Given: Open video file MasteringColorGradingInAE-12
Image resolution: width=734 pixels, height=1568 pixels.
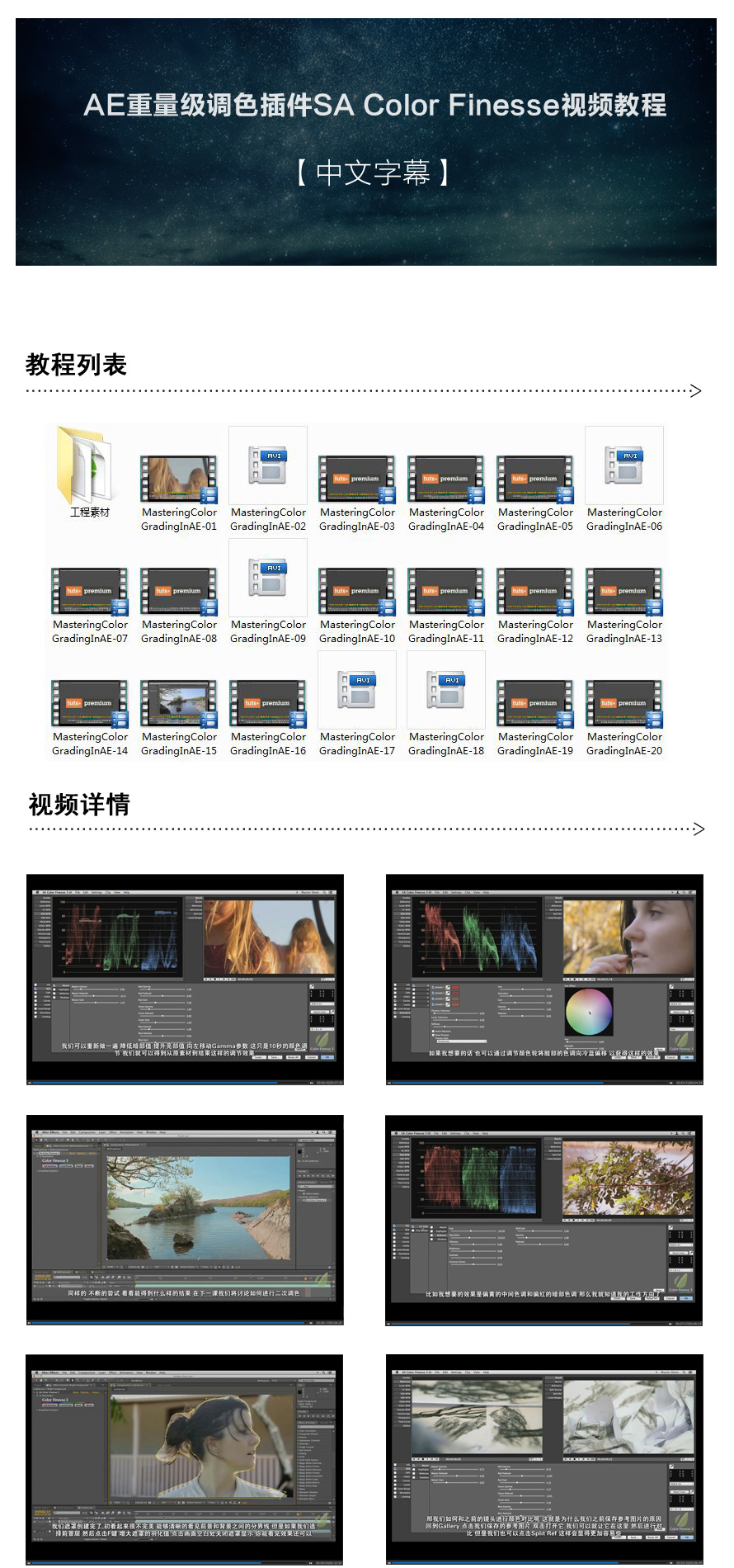Looking at the screenshot, I should (x=535, y=592).
